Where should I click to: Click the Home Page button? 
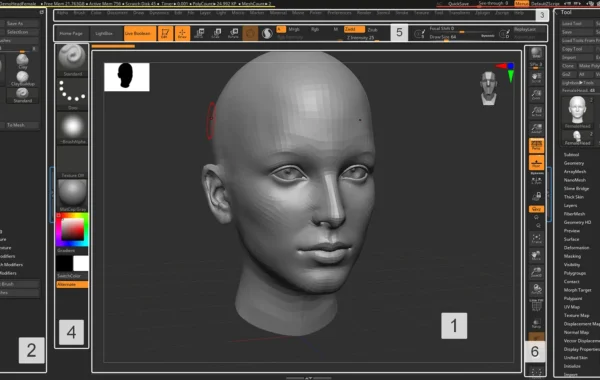click(71, 33)
